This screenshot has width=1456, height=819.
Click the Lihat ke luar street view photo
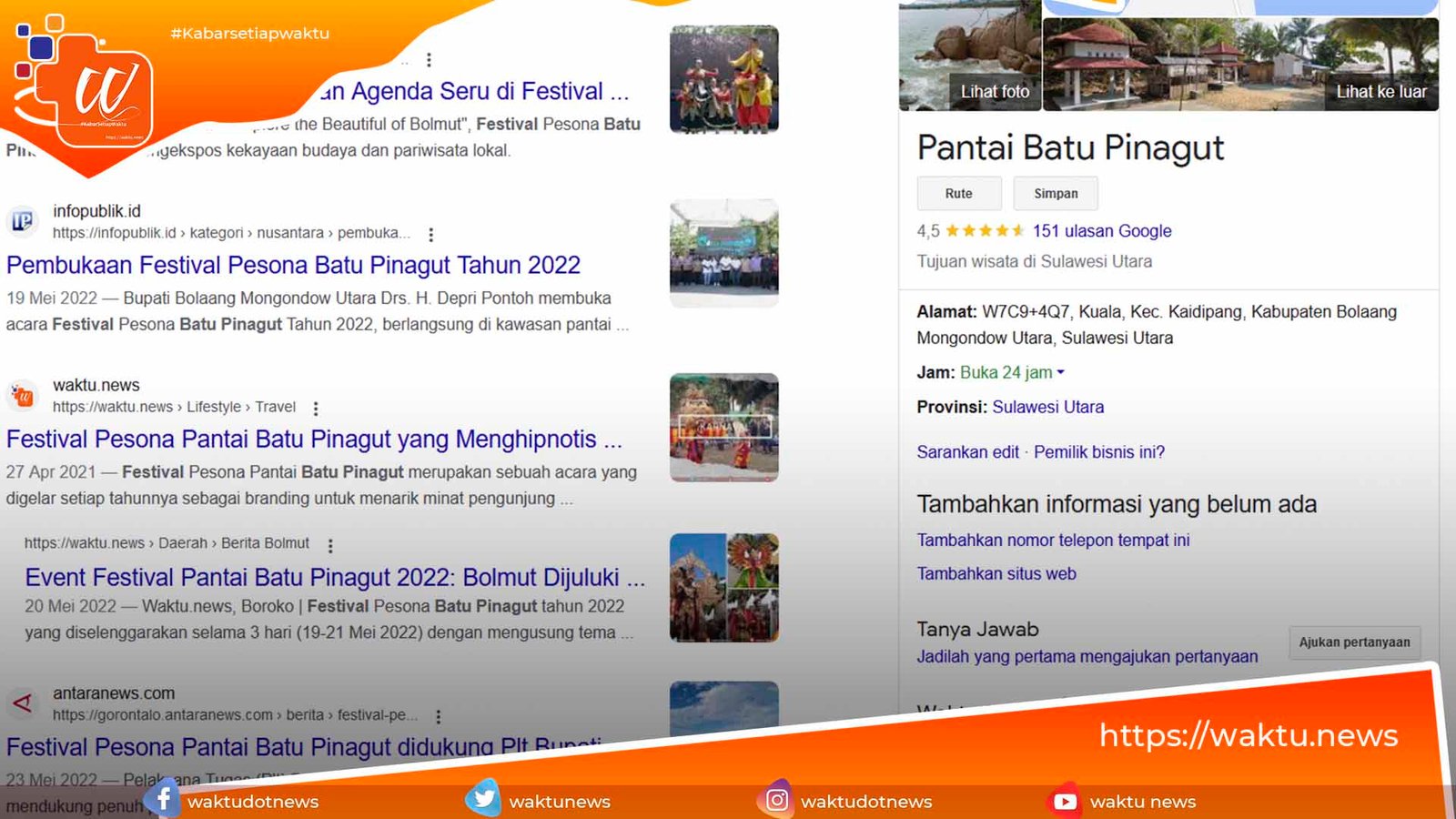pyautogui.click(x=1240, y=64)
